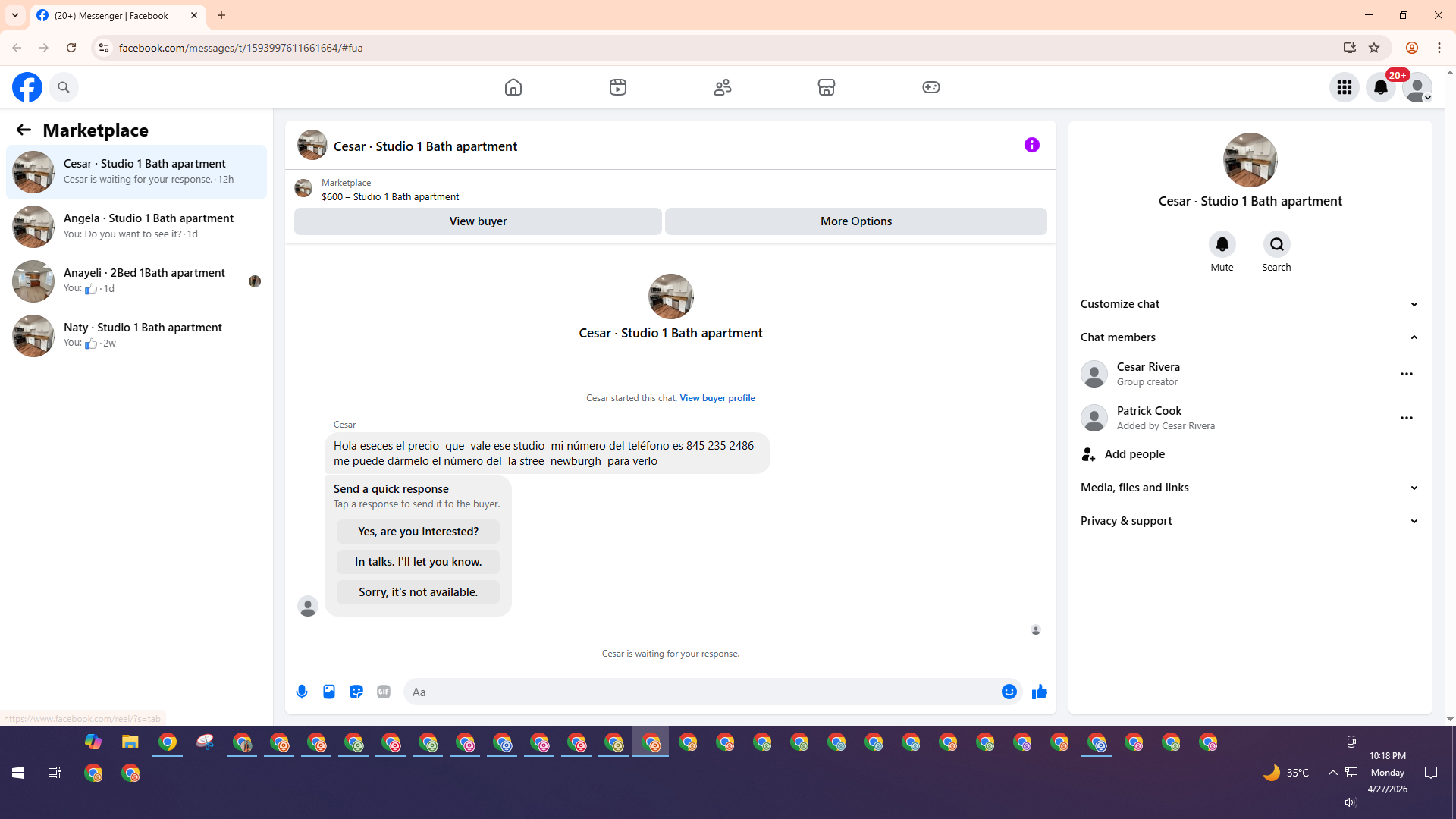Image resolution: width=1456 pixels, height=819 pixels.
Task: Open member options for Patrick Cook
Action: coord(1407,418)
